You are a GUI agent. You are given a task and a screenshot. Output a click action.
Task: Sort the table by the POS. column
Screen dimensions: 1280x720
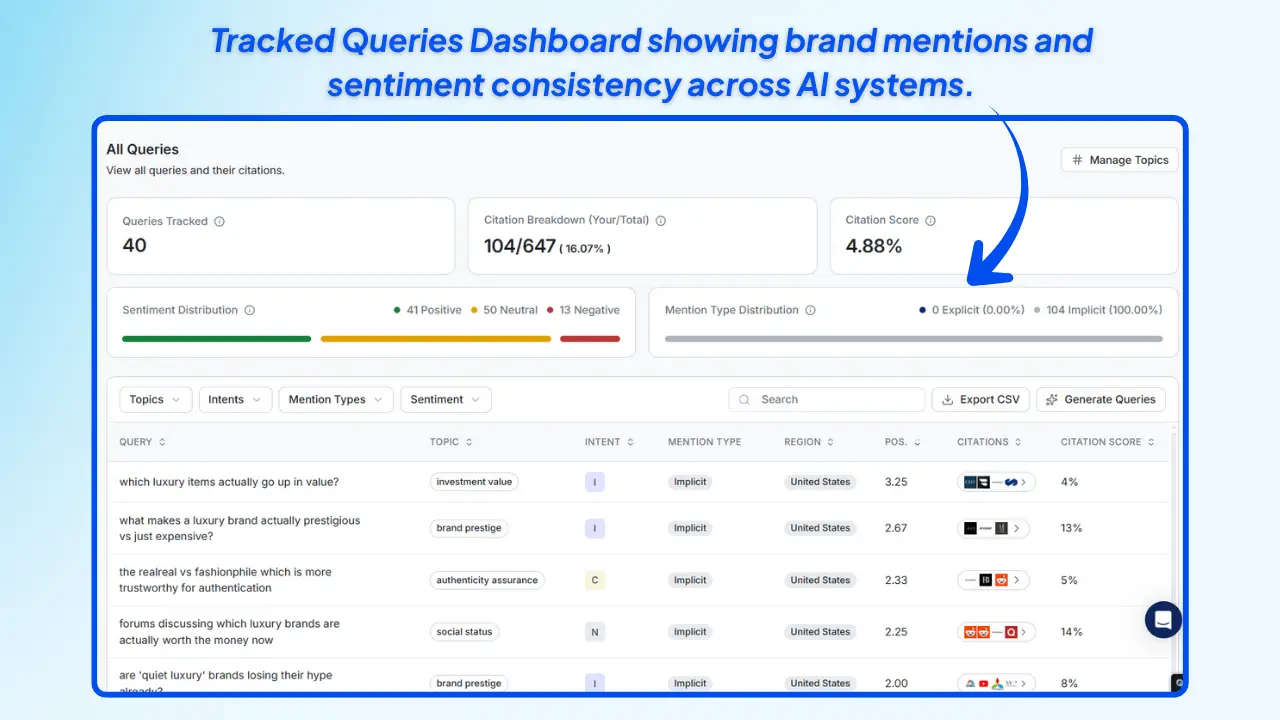click(910, 441)
